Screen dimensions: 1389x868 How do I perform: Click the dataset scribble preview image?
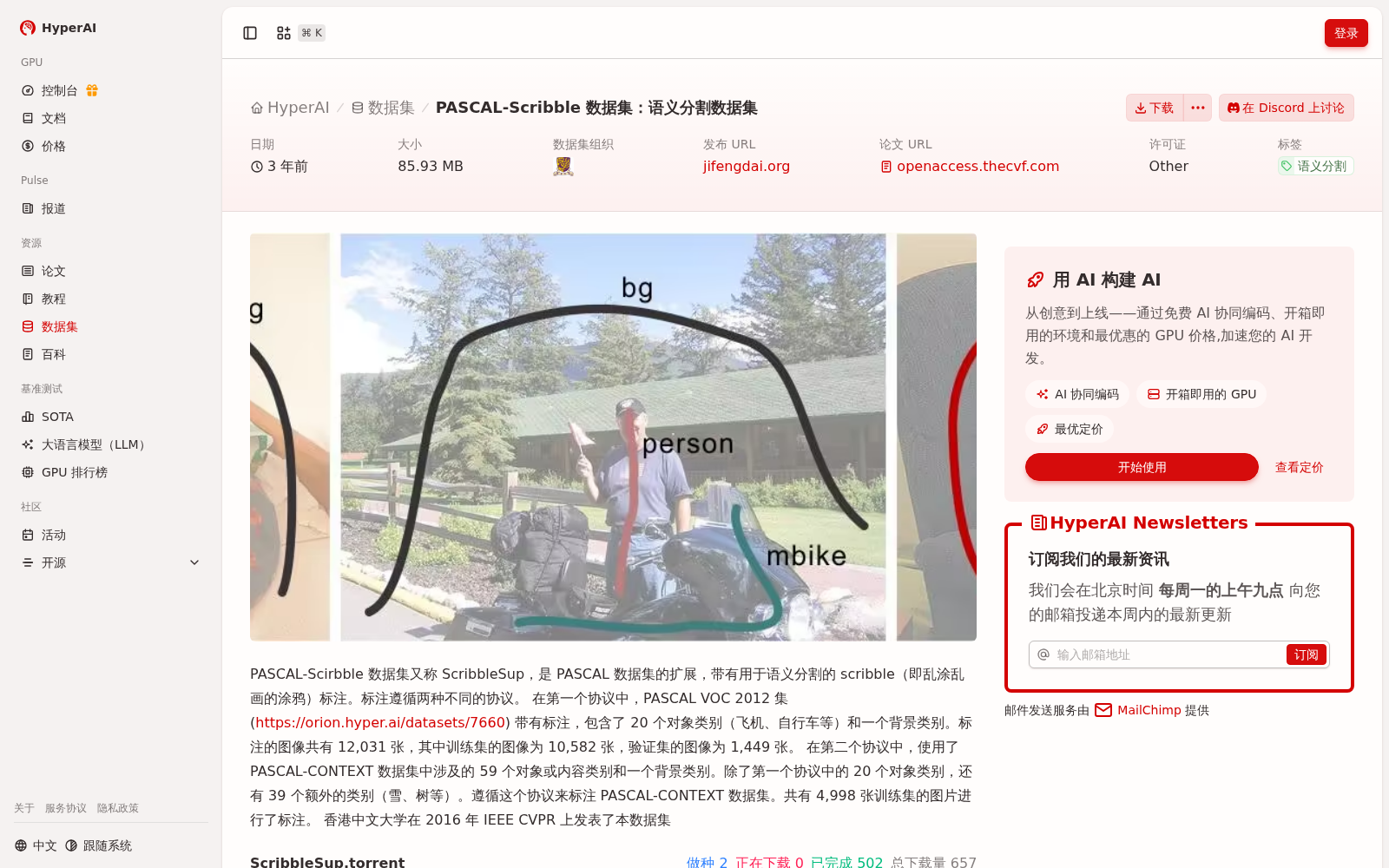coord(613,437)
